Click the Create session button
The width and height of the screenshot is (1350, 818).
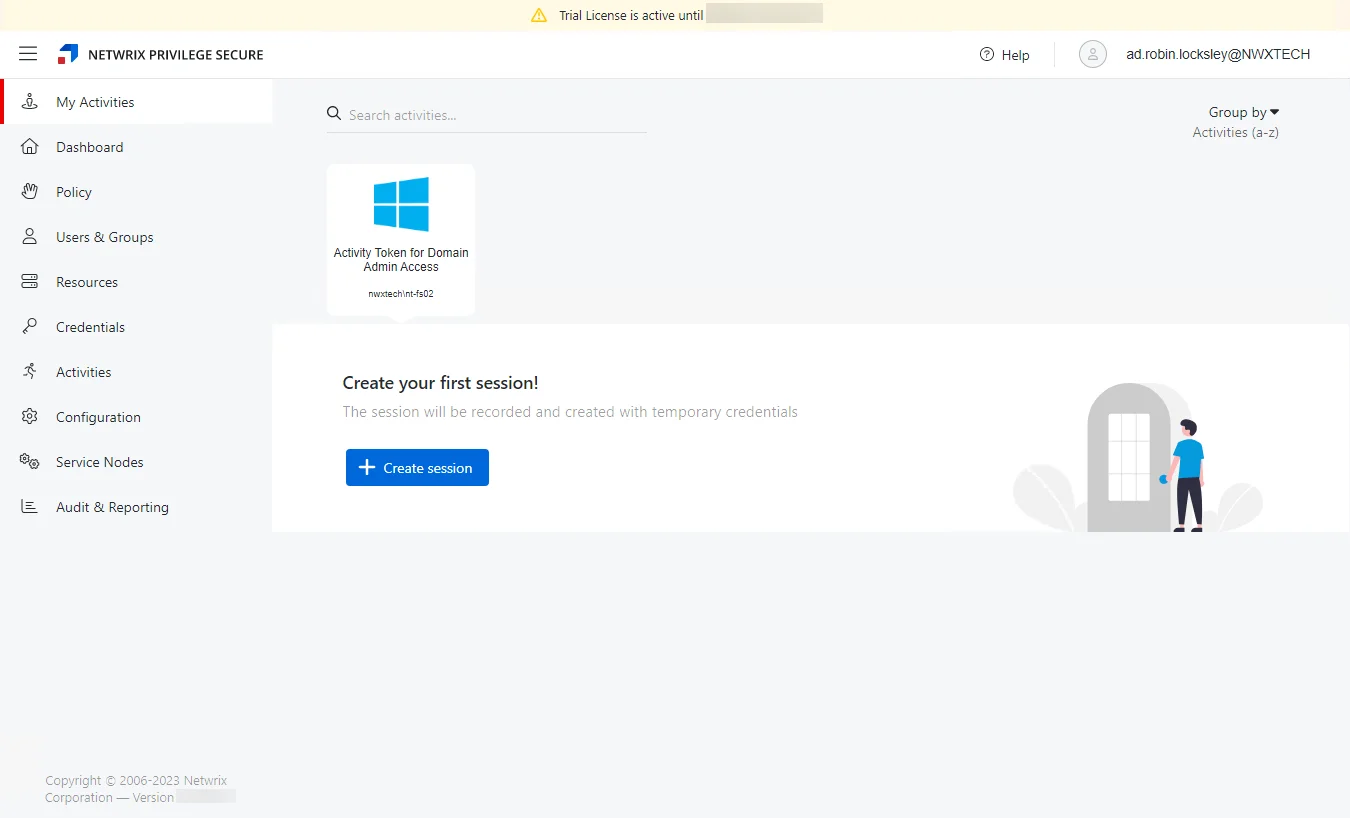click(417, 467)
